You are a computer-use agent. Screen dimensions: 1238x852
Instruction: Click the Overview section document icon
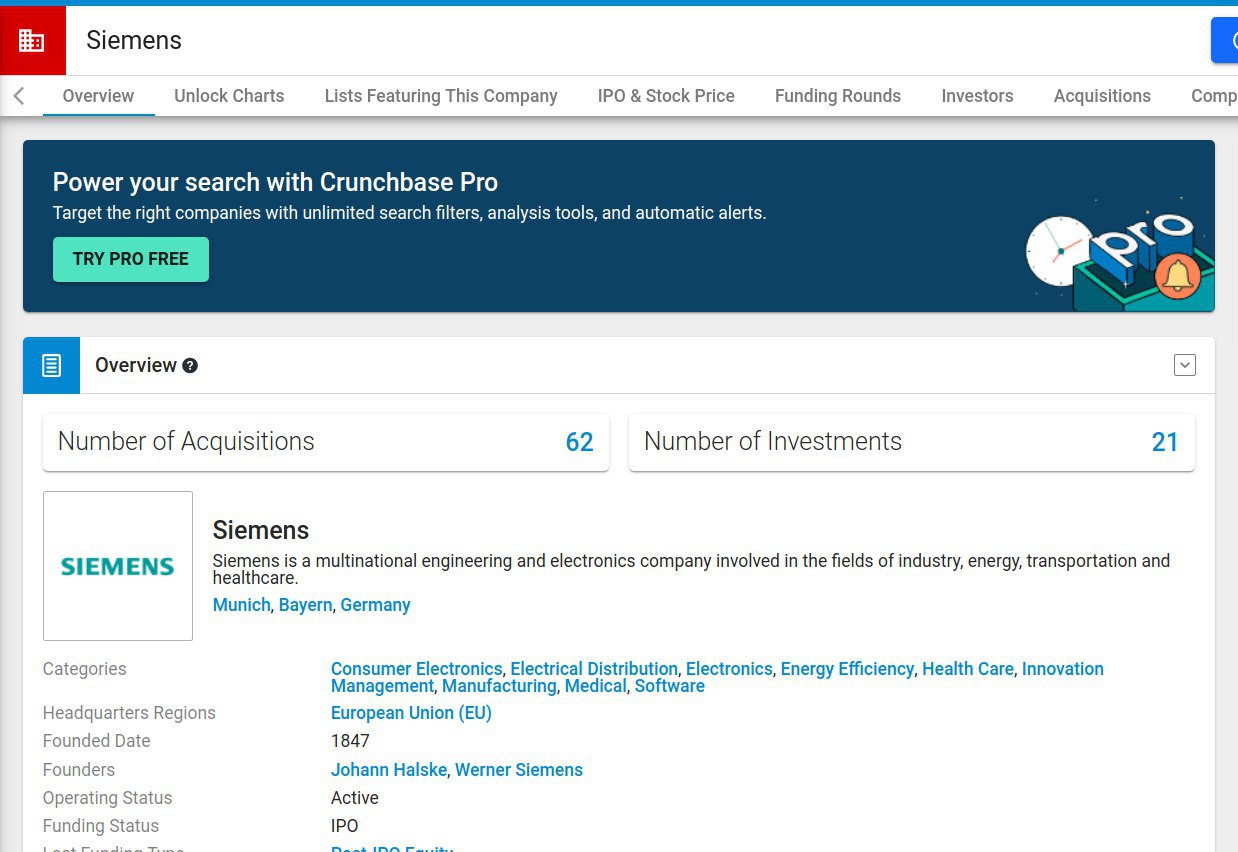point(51,365)
